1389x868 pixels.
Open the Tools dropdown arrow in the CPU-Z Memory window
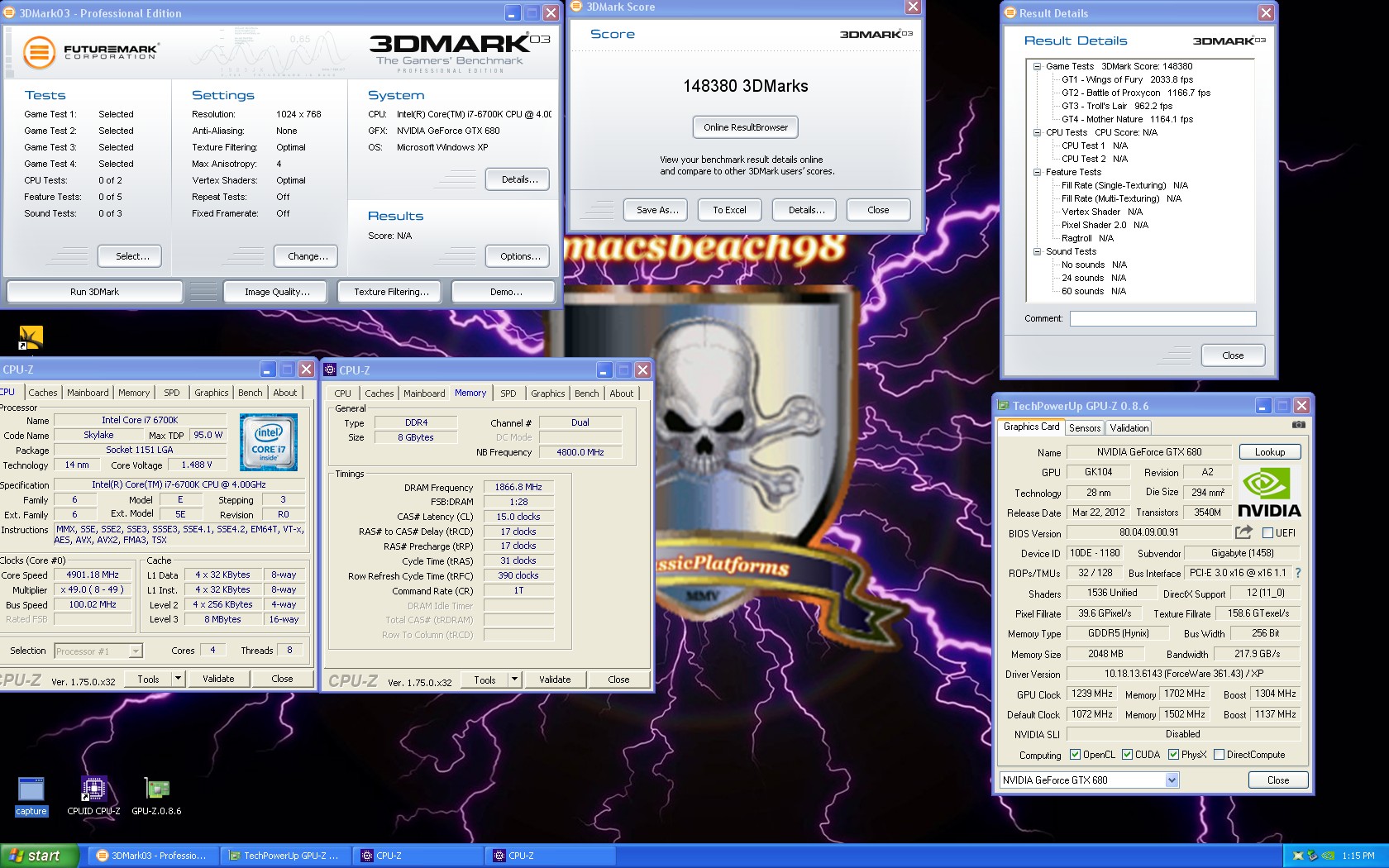pos(514,680)
